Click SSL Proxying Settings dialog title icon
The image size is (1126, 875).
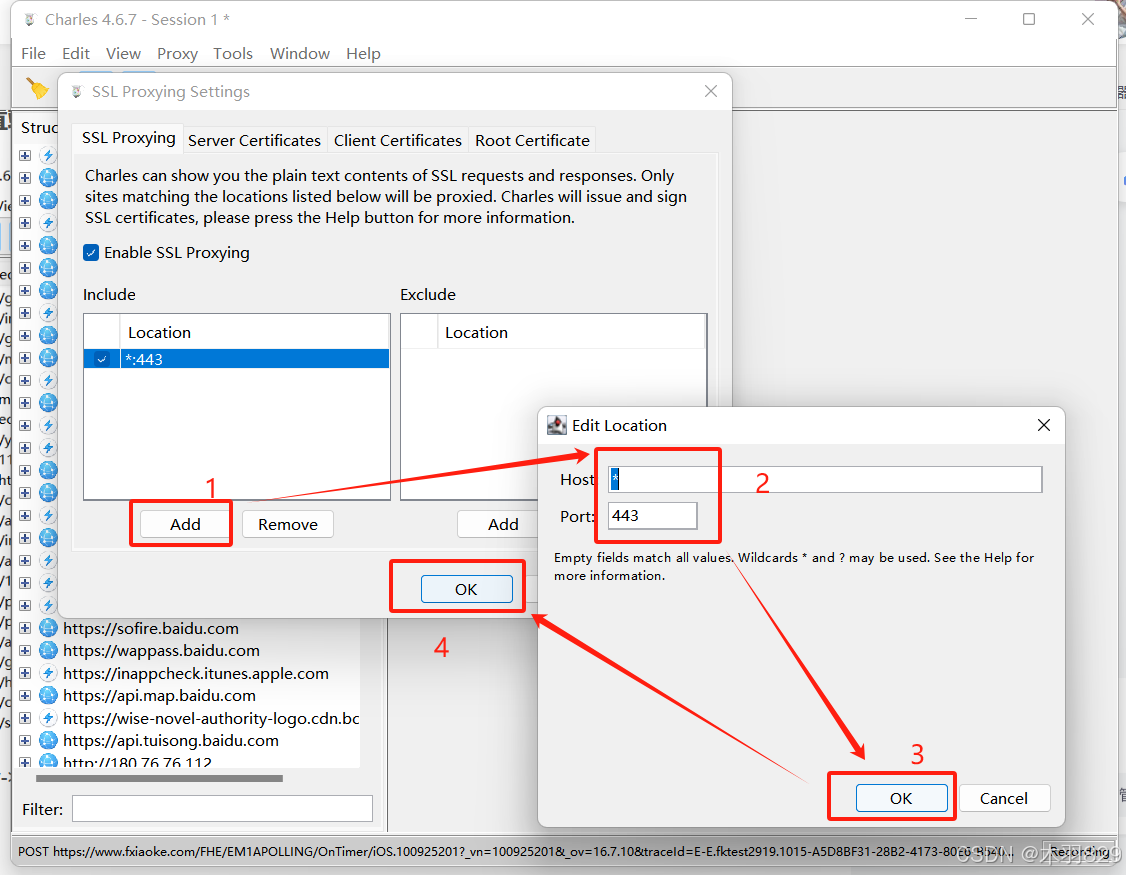(77, 92)
